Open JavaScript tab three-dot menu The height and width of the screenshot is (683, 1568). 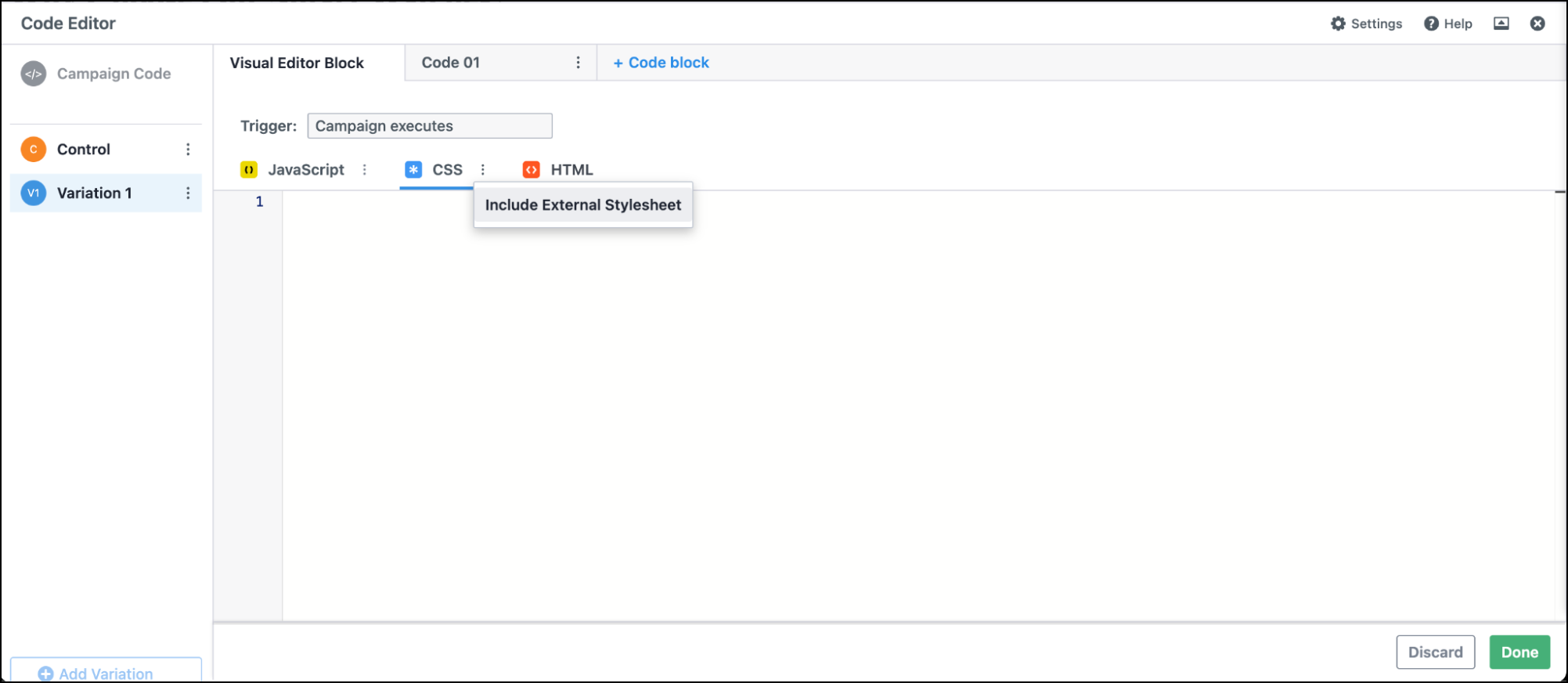364,169
